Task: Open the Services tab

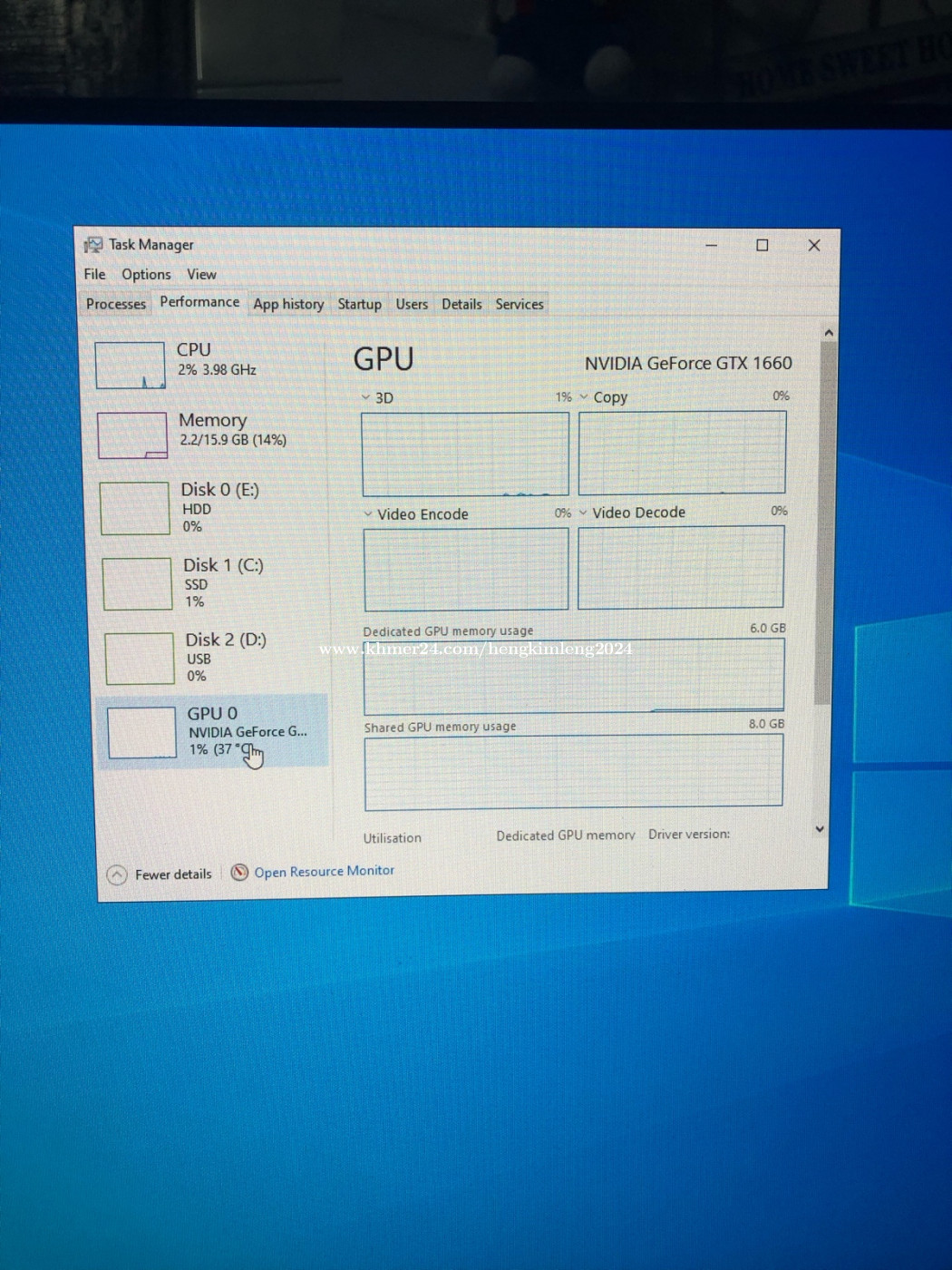Action: coord(520,304)
